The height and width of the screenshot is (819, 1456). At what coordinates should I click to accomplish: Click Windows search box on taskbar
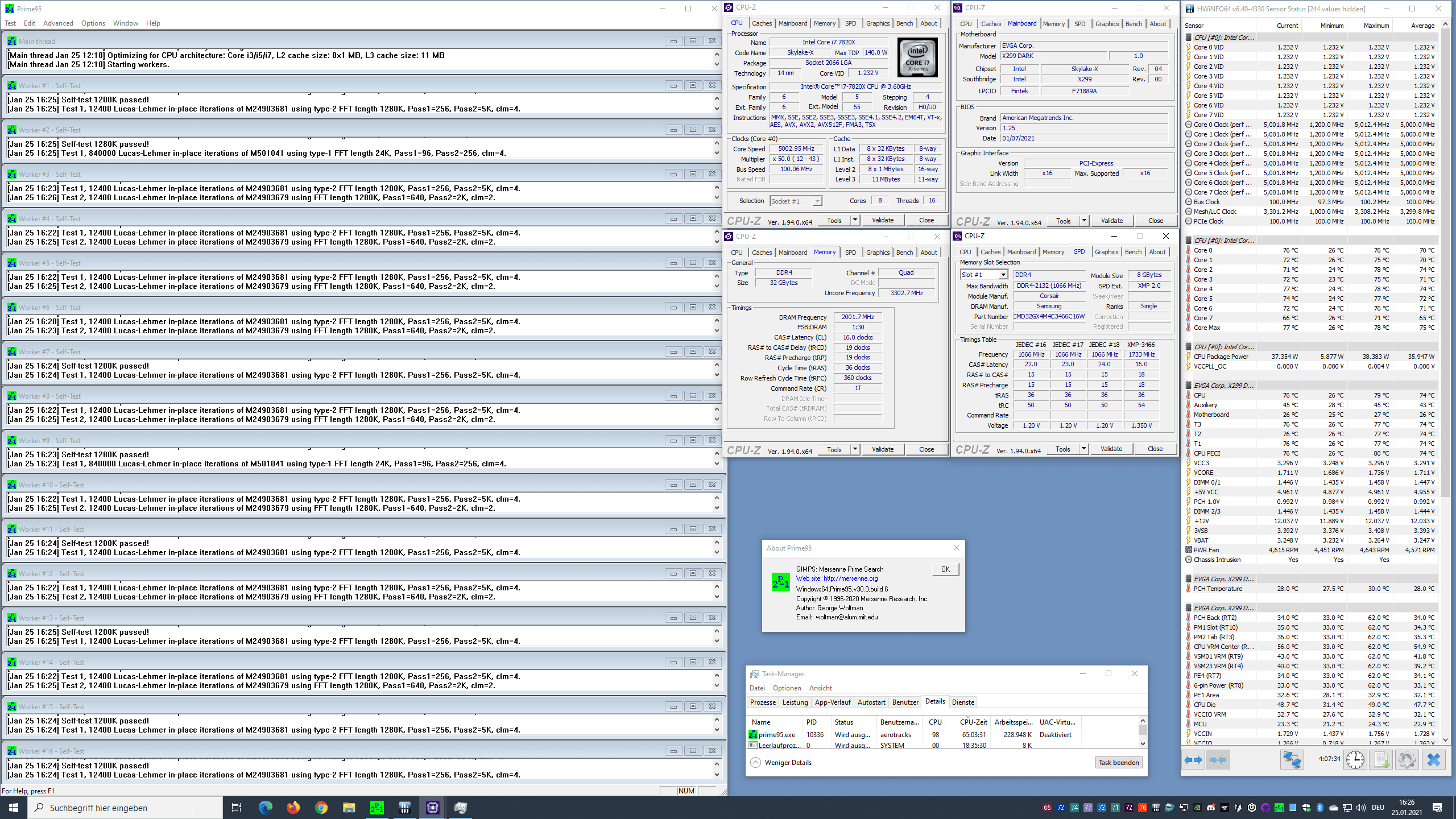coord(125,808)
